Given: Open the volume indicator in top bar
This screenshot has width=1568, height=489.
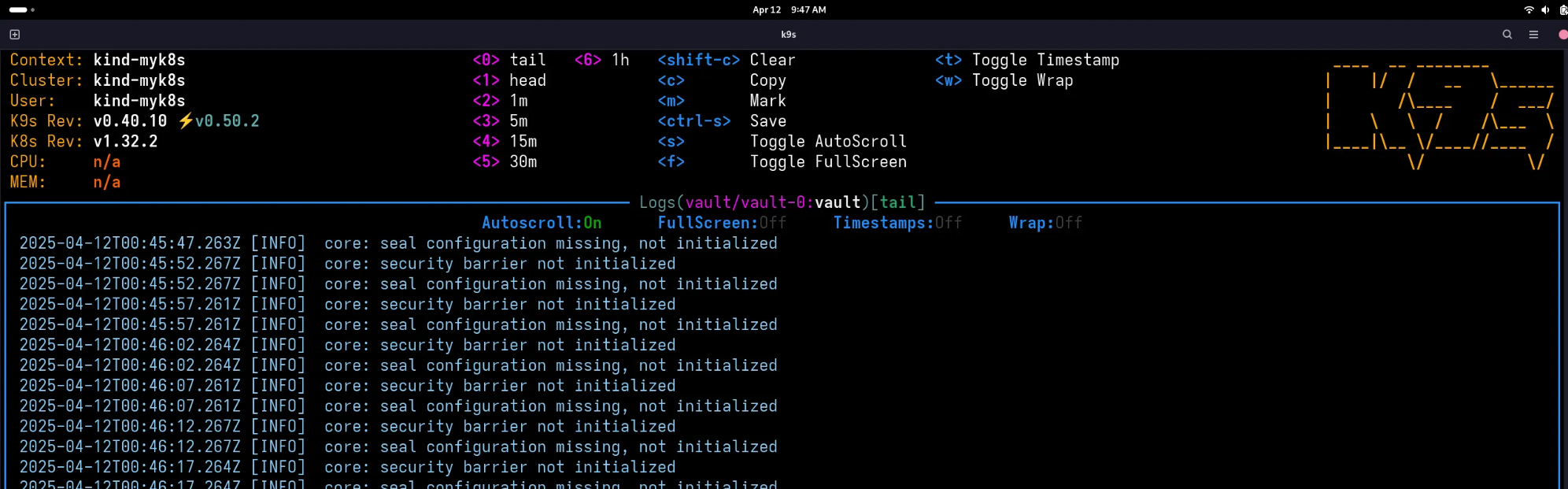Looking at the screenshot, I should click(1545, 10).
